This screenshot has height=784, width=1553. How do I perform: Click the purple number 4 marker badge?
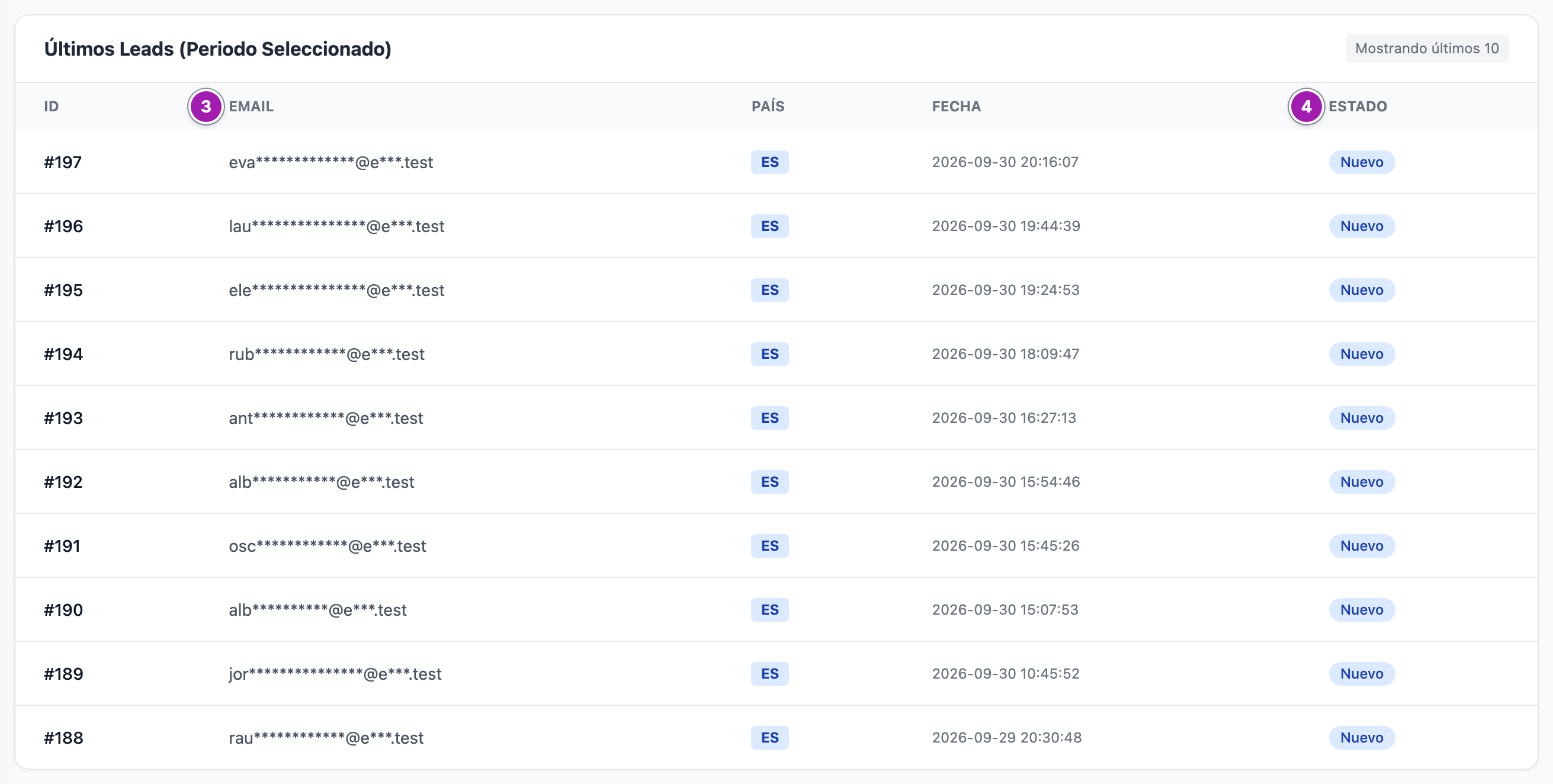pos(1306,107)
